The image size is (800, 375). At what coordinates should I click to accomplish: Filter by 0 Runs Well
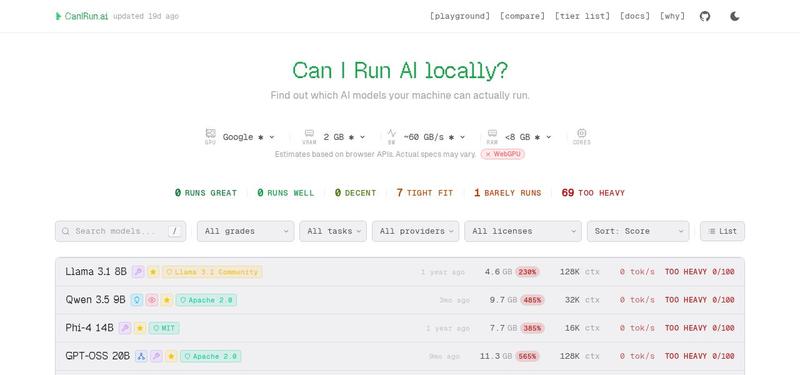(x=286, y=193)
